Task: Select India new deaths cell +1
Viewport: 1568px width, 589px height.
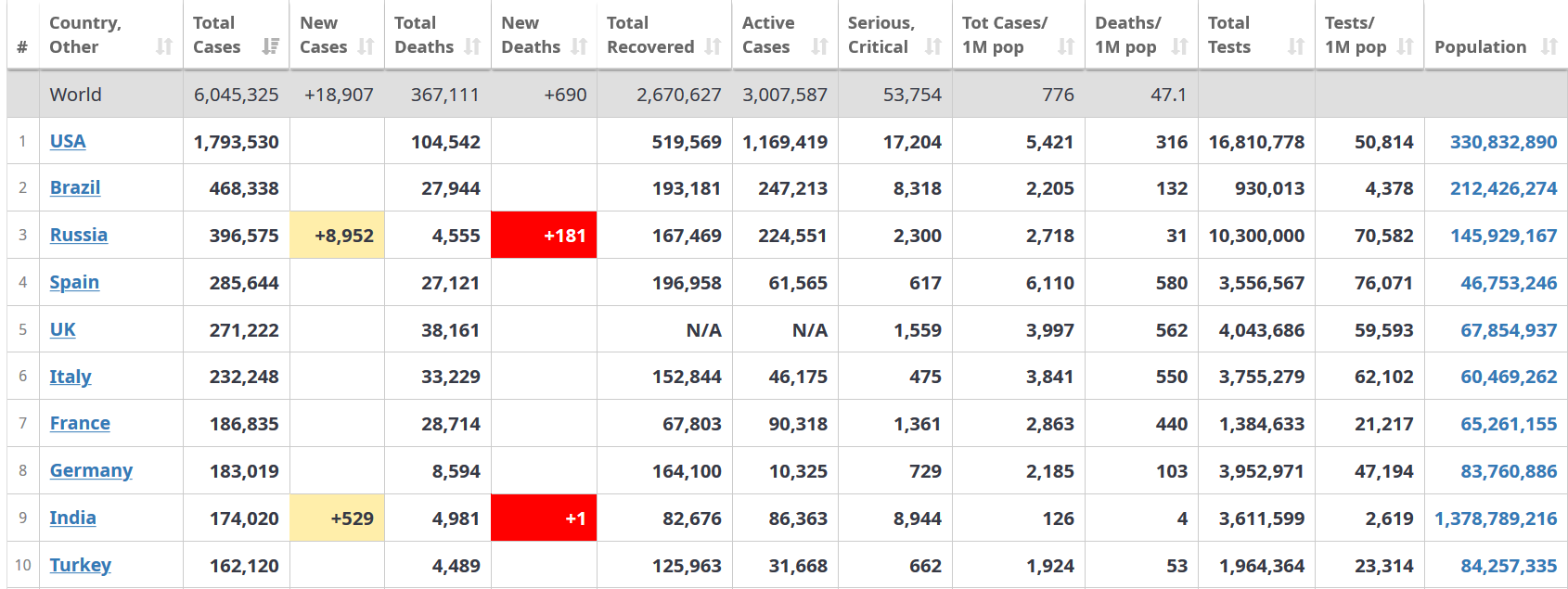Action: 544,518
